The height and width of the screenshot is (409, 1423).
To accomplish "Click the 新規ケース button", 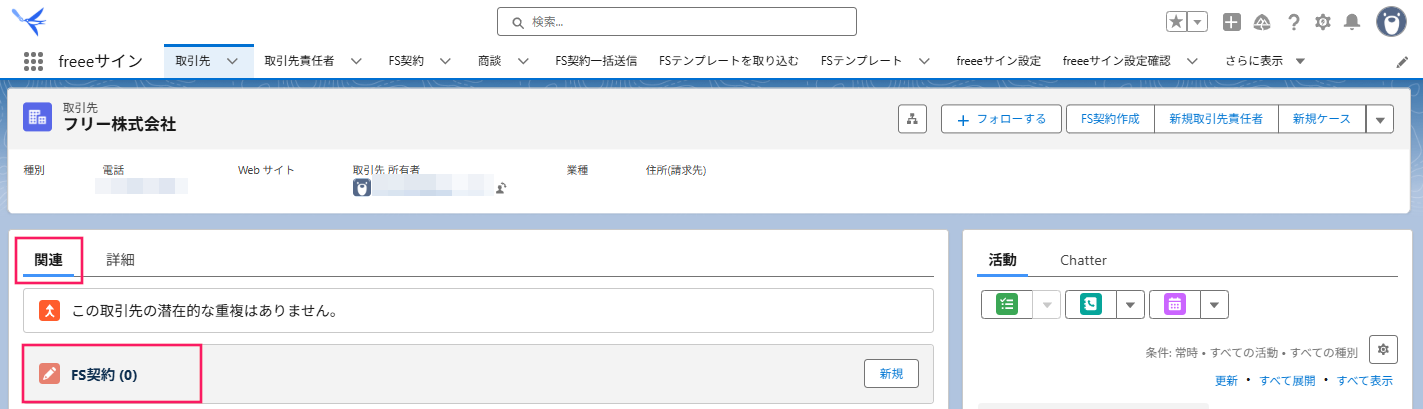I will tap(1321, 119).
